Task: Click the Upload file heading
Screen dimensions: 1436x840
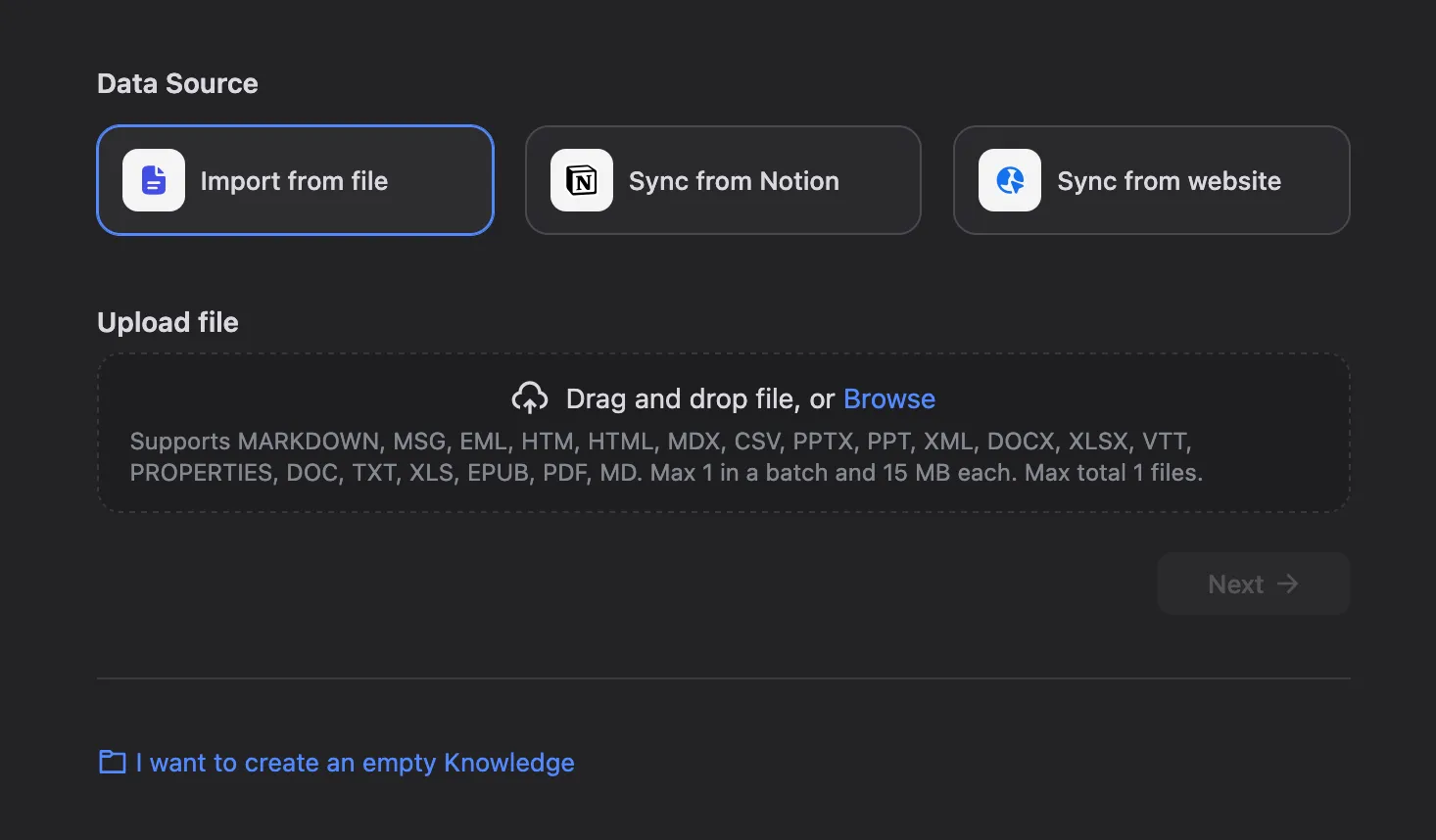Action: (168, 322)
